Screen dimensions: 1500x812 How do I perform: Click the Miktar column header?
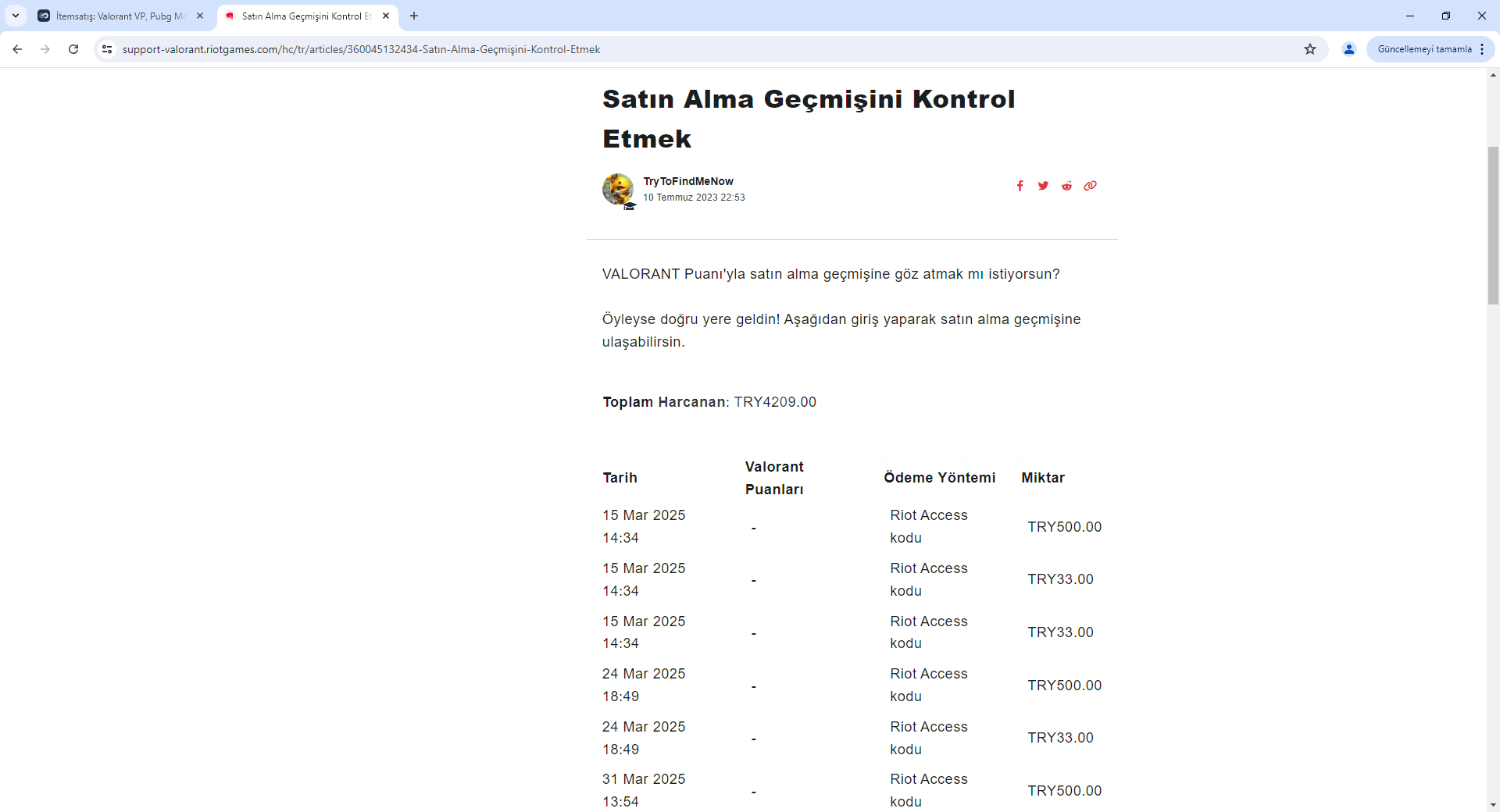tap(1043, 478)
